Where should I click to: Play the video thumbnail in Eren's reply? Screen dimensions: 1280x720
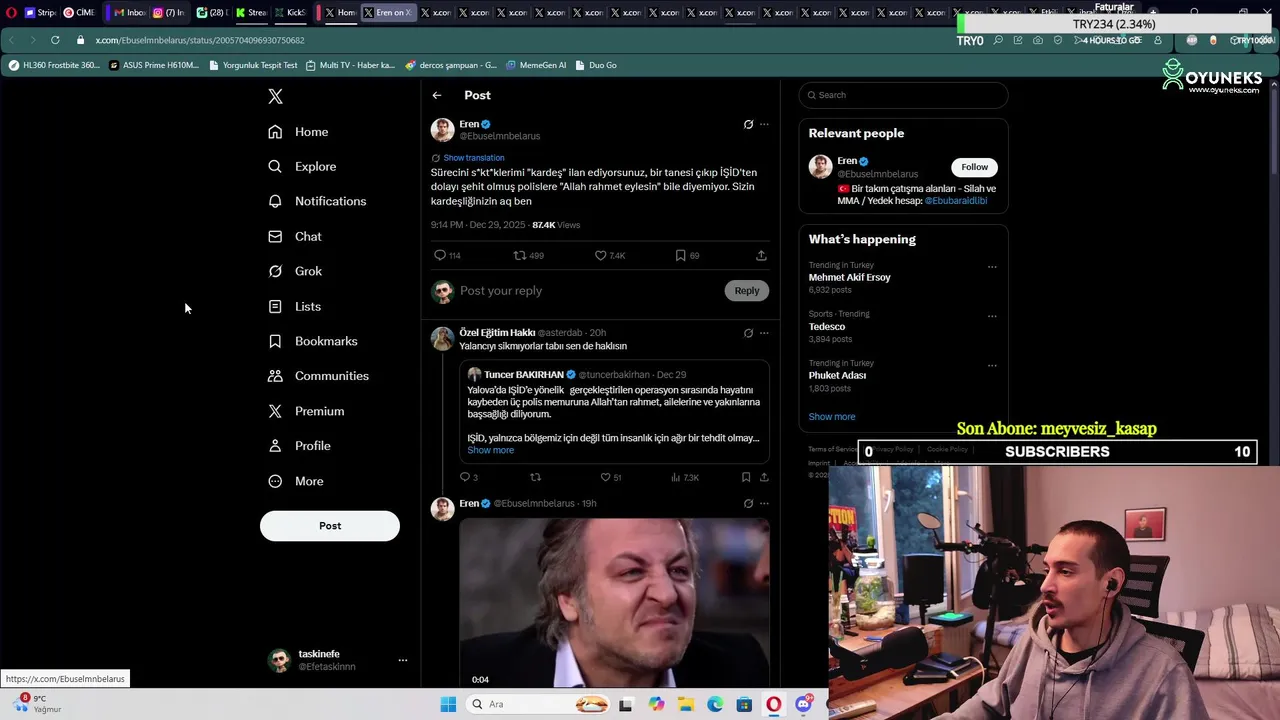[614, 602]
